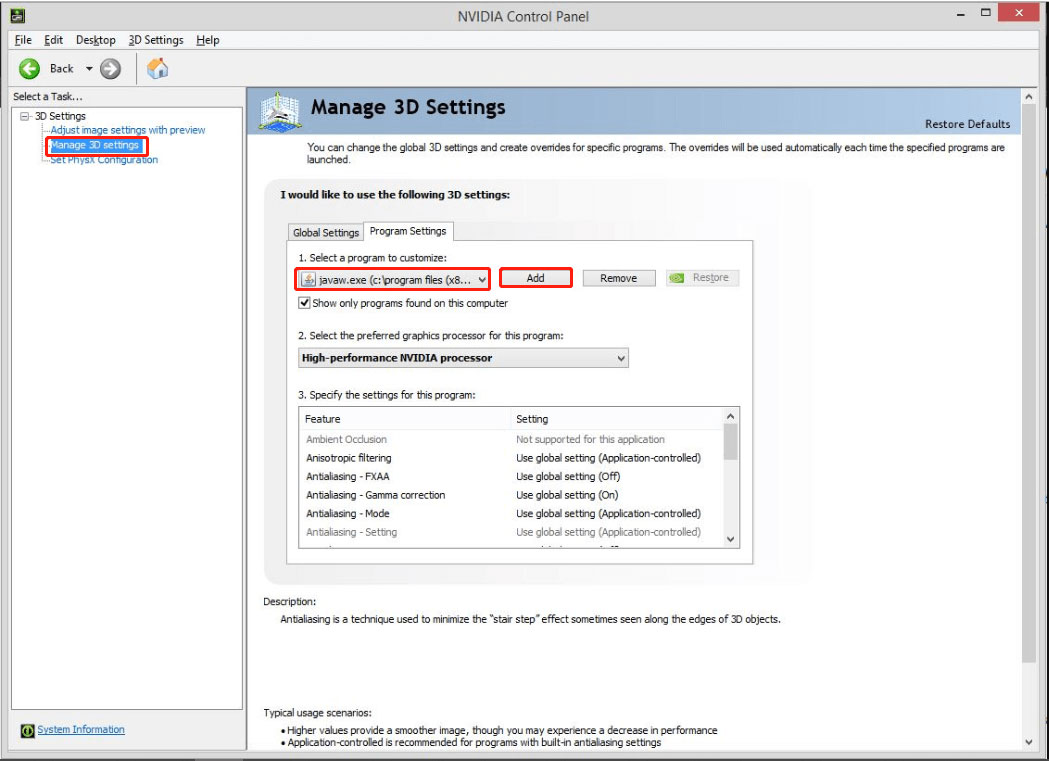Screen dimensions: 1049x761
Task: Click the green Back arrow icon
Action: pos(29,68)
